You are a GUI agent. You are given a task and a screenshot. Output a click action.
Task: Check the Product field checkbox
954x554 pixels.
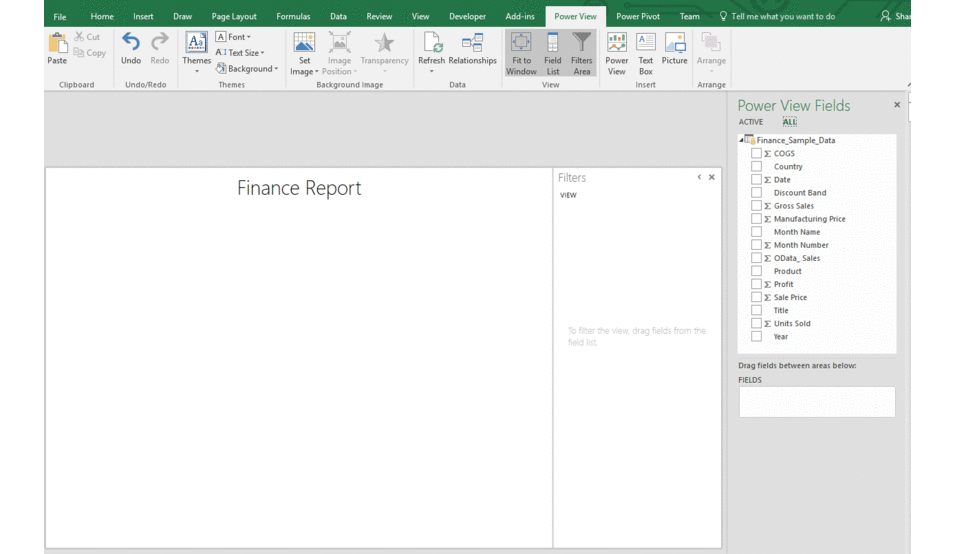pyautogui.click(x=756, y=271)
